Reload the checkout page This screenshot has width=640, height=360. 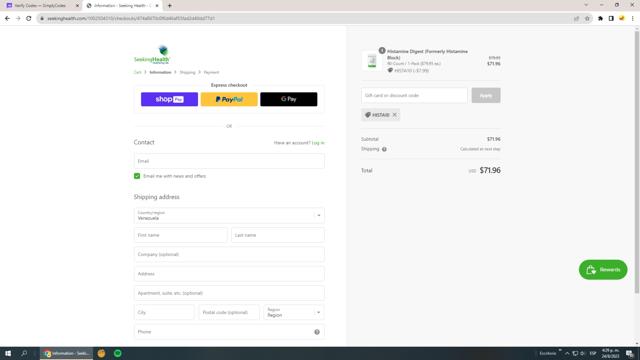[x=29, y=18]
